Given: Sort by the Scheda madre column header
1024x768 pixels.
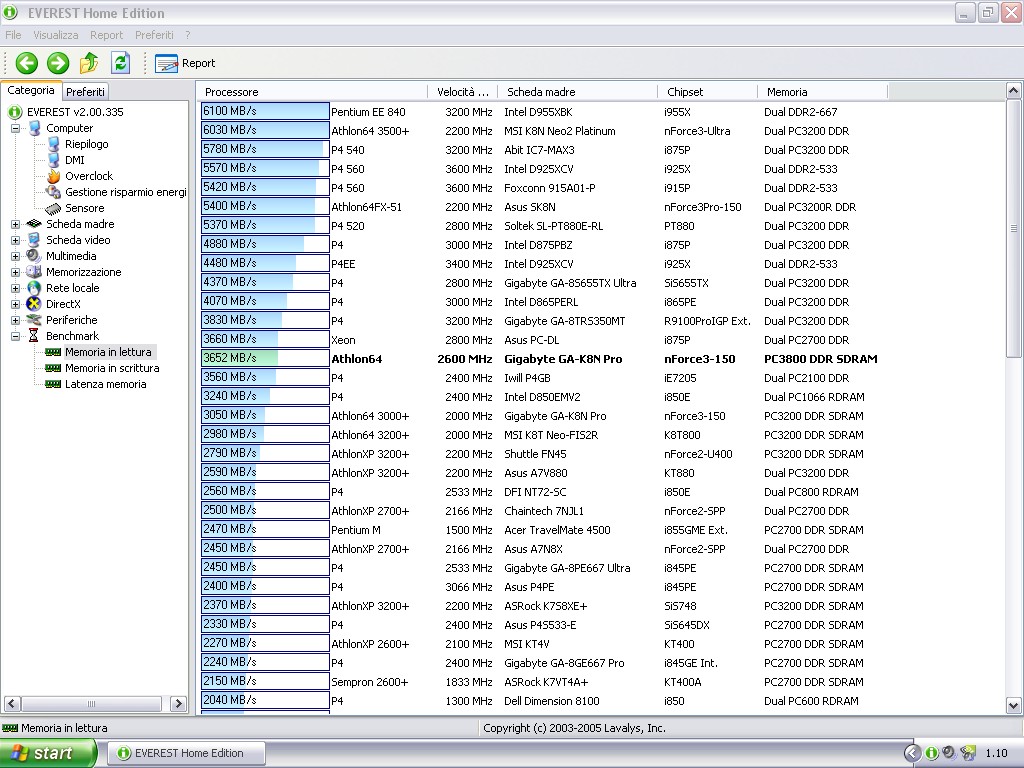Looking at the screenshot, I should tap(577, 92).
